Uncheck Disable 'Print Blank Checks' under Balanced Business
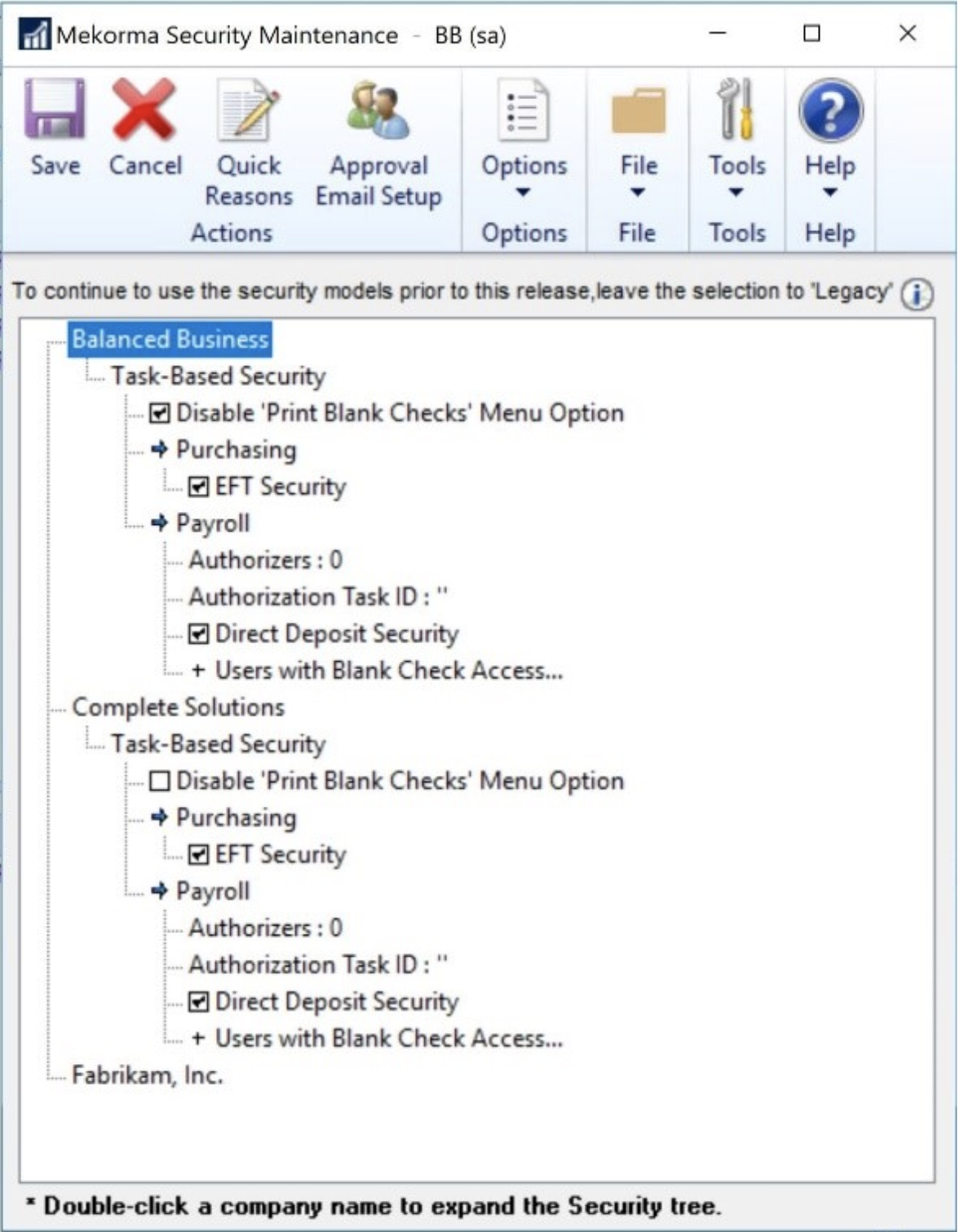 [x=160, y=413]
